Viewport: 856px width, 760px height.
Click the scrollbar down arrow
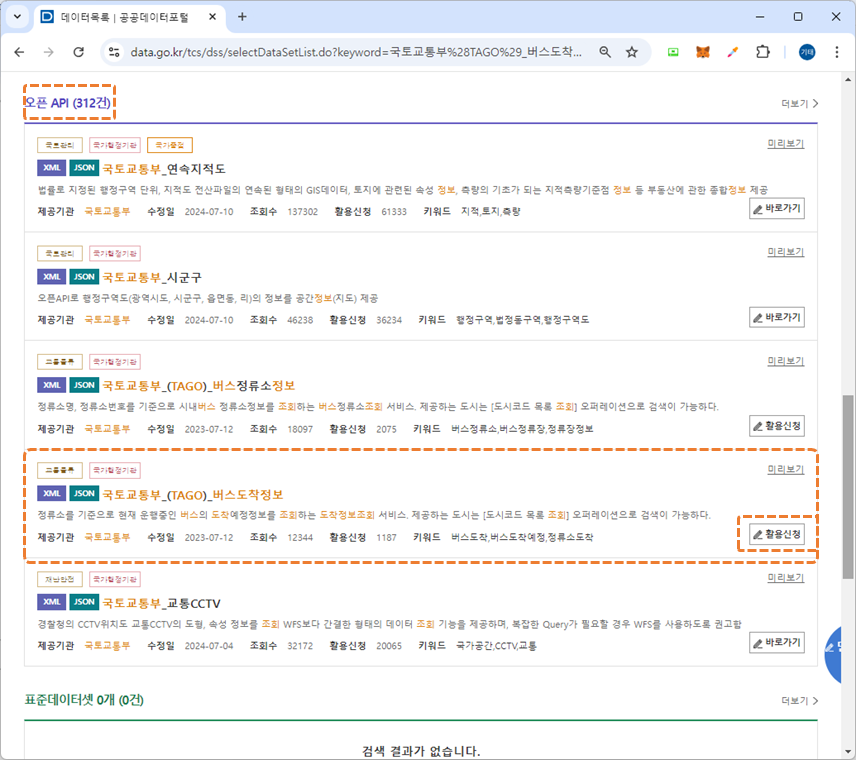[x=848, y=752]
